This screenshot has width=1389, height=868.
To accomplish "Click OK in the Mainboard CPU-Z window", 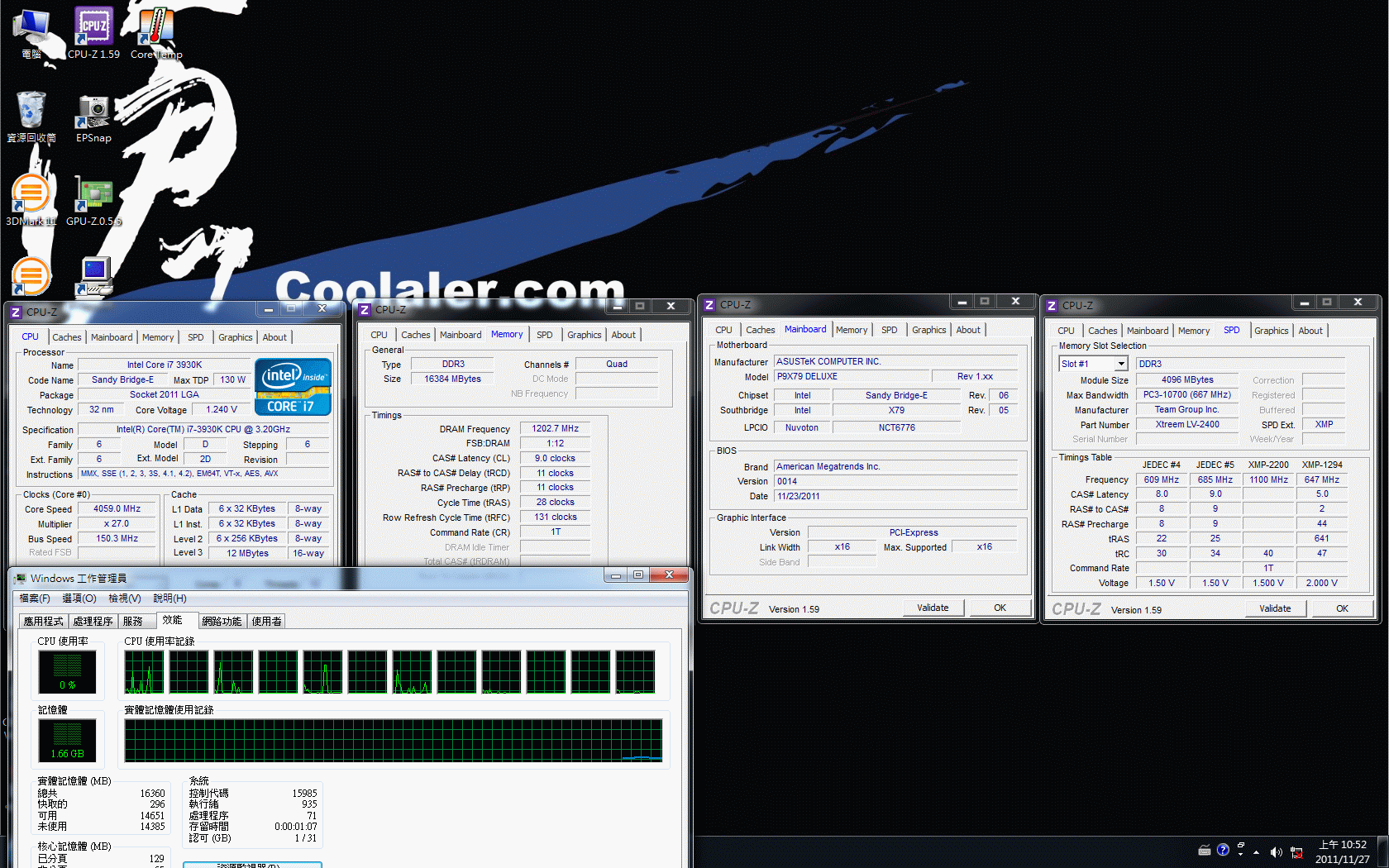I will click(x=1000, y=608).
